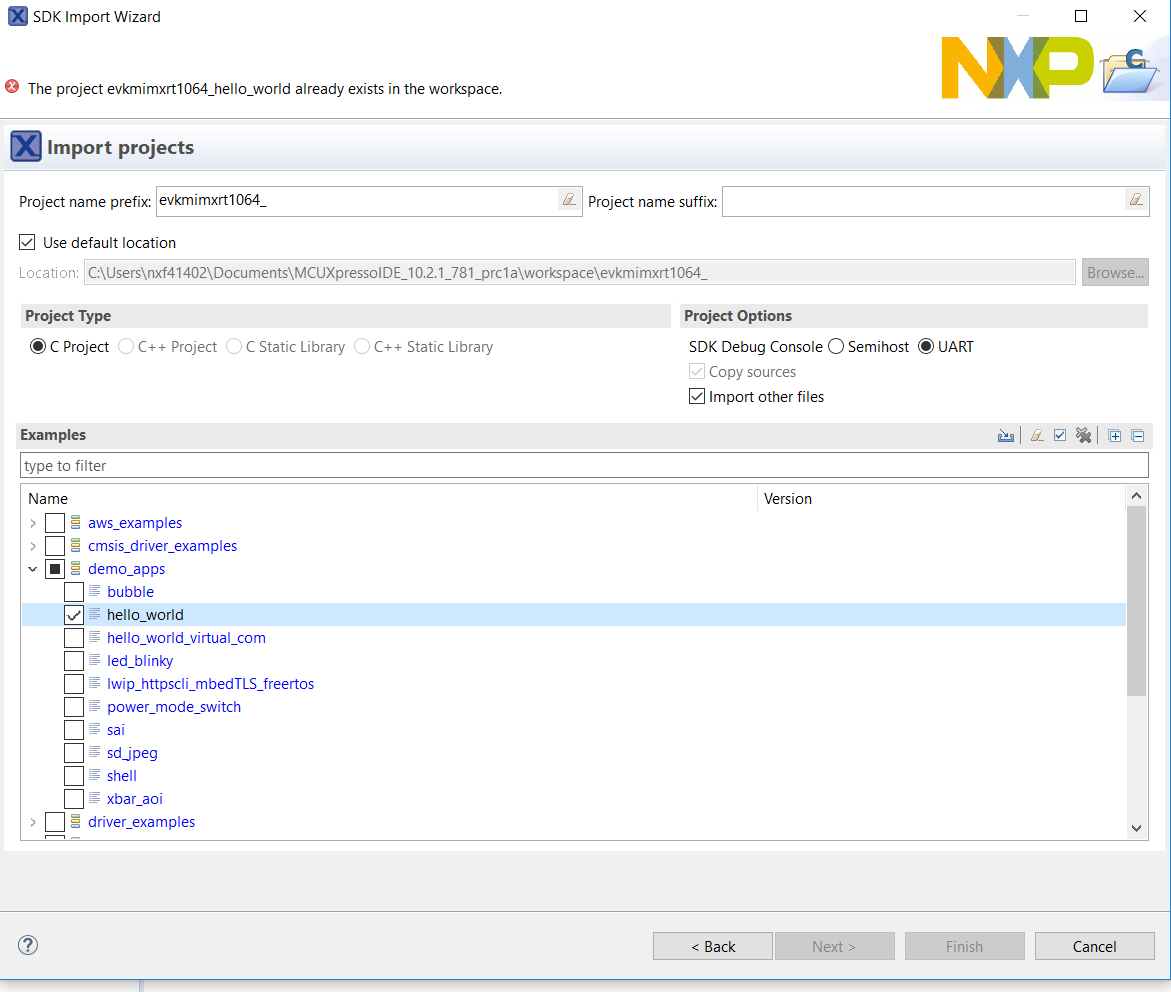The height and width of the screenshot is (992, 1171).
Task: Expand the driver_examples tree node
Action: pos(33,822)
